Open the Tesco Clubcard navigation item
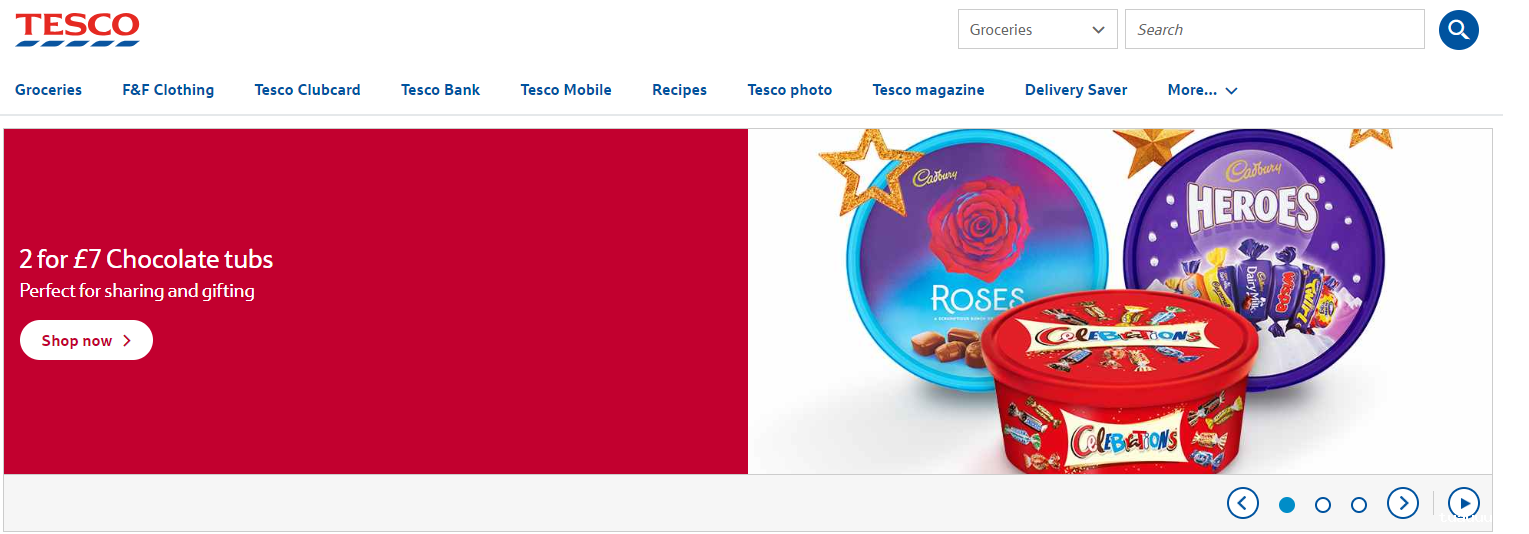Image resolution: width=1529 pixels, height=534 pixels. click(307, 90)
